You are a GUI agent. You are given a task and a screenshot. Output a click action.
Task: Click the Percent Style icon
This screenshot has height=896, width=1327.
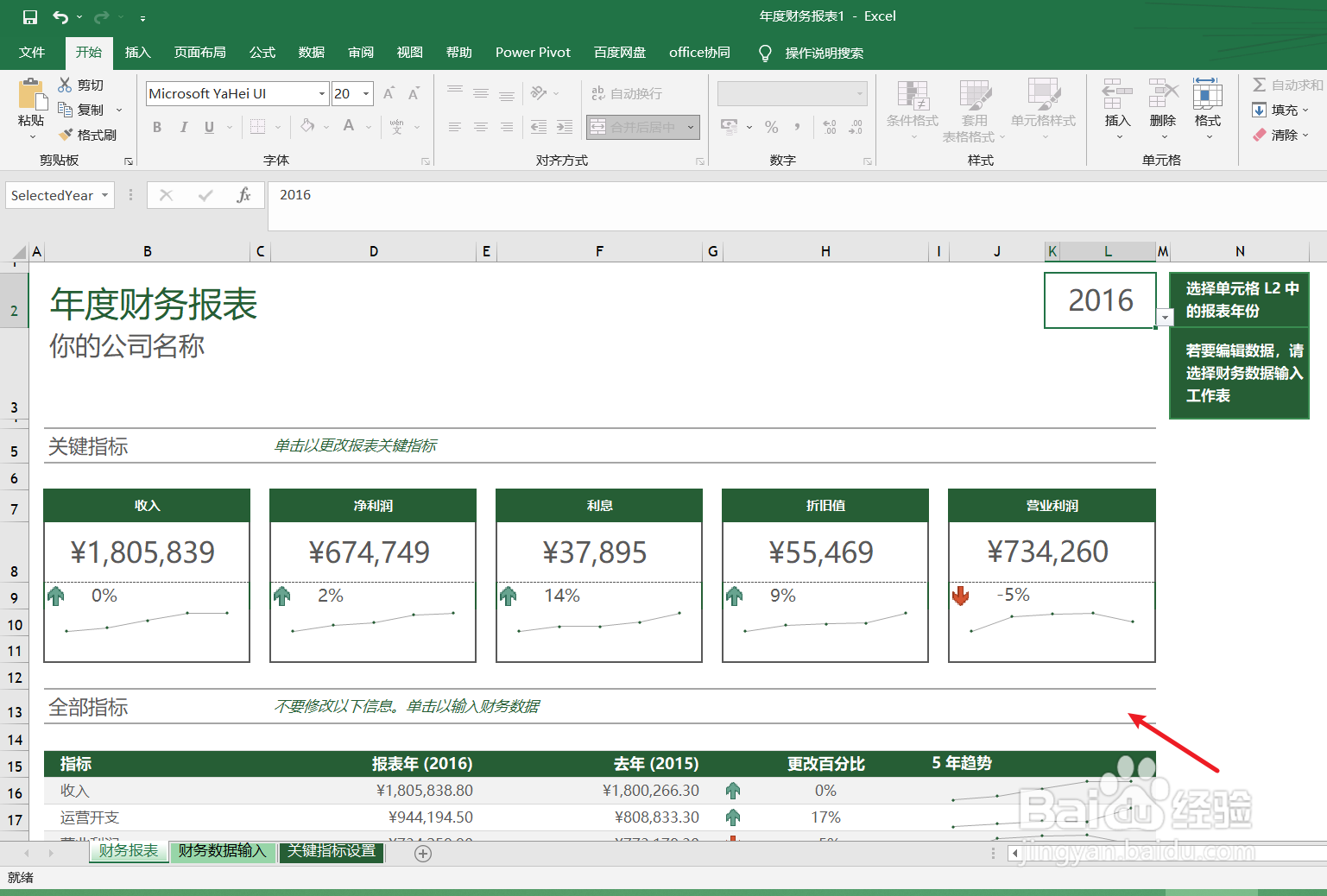[771, 127]
